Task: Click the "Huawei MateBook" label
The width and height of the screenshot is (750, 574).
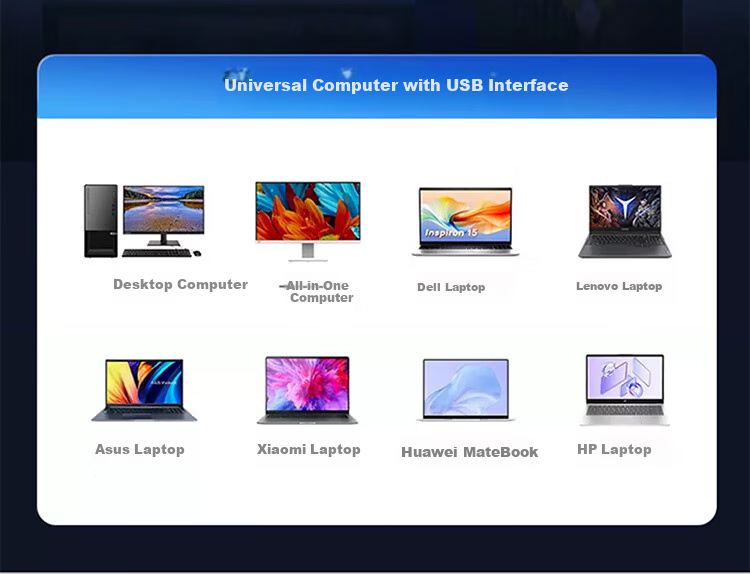Action: [469, 452]
